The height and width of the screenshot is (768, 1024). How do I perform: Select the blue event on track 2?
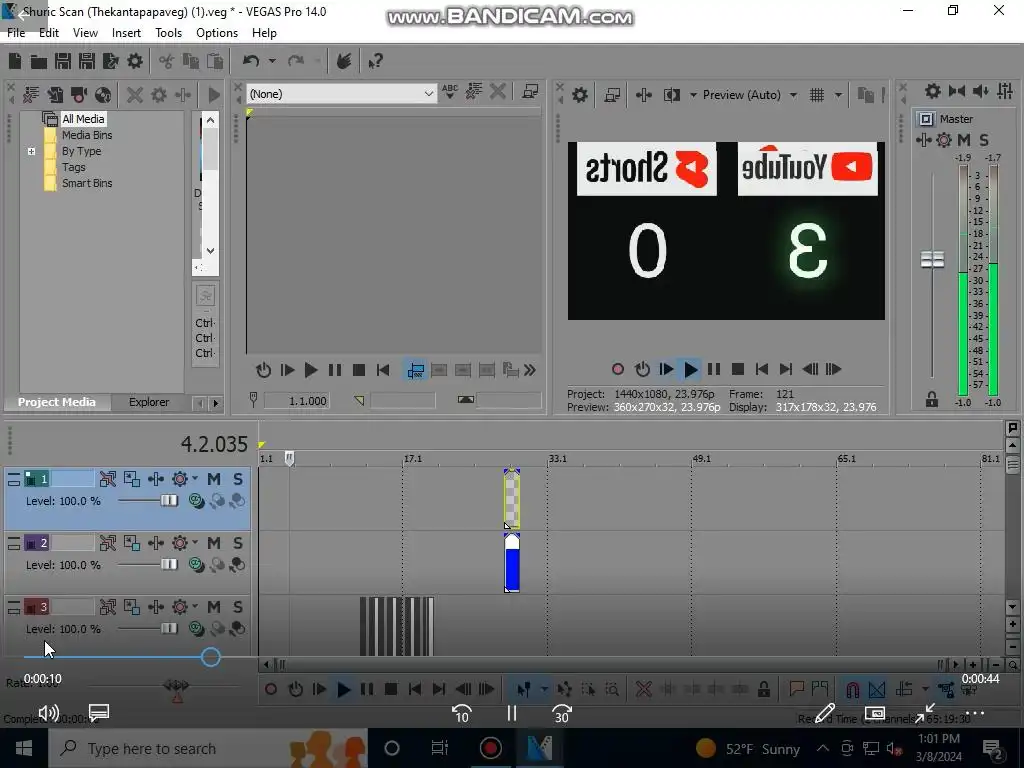pos(512,563)
